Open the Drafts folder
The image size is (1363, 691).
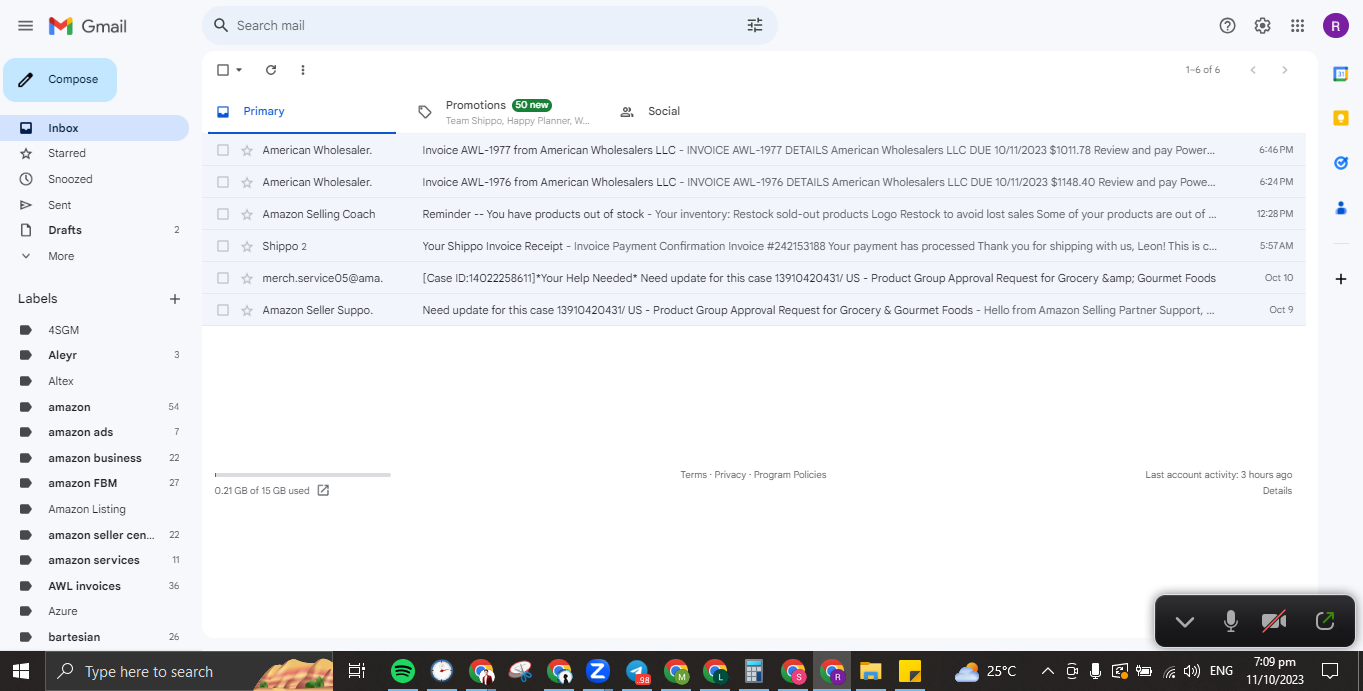94,230
